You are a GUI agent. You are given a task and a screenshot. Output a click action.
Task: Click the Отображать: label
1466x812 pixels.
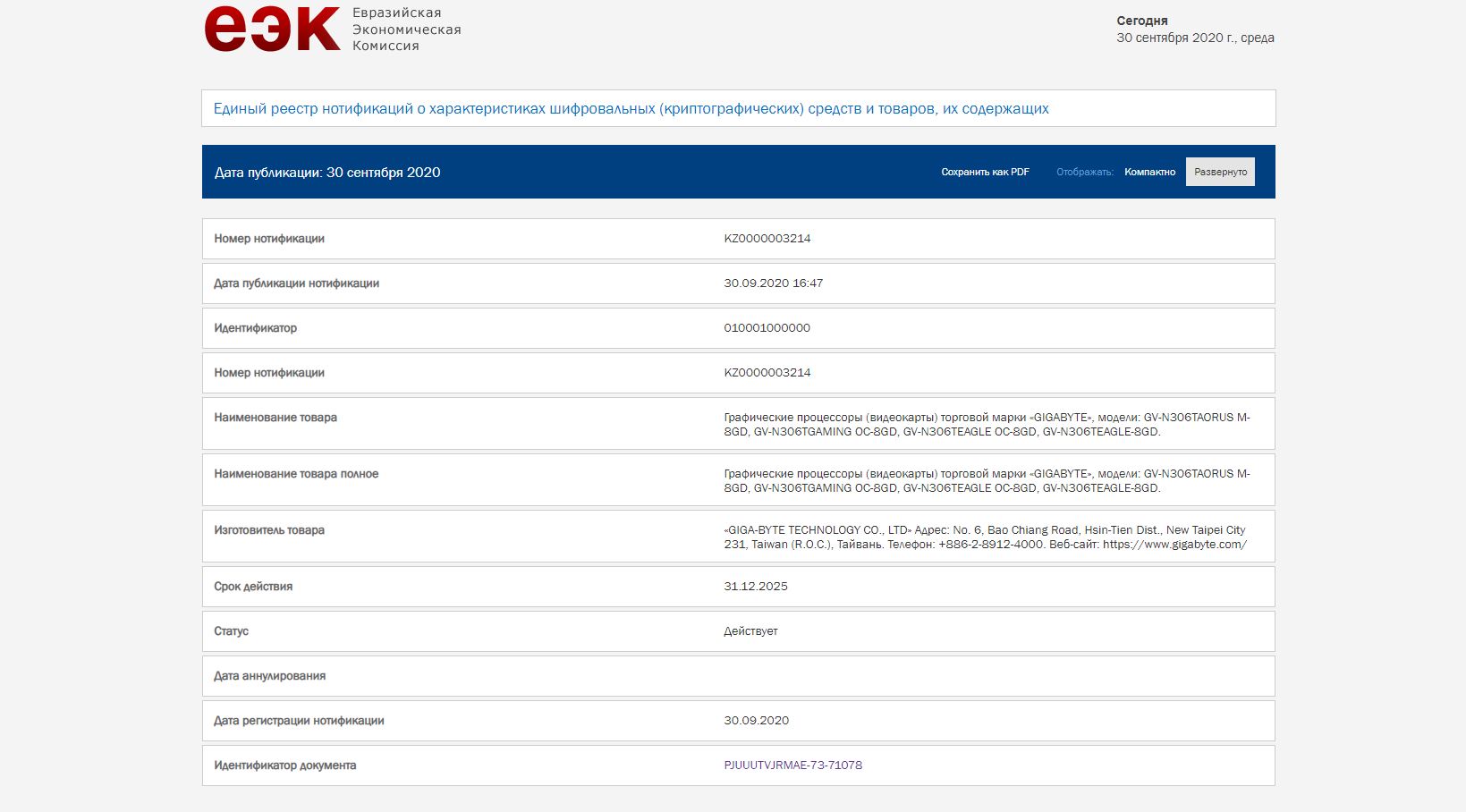1085,172
